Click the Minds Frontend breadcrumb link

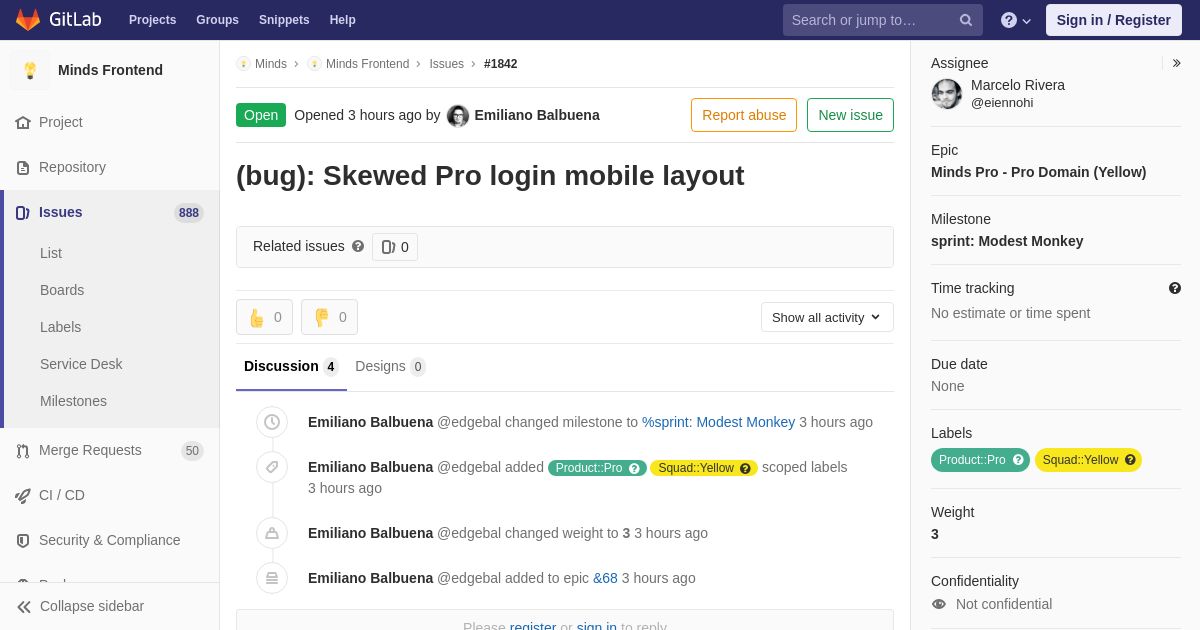367,64
